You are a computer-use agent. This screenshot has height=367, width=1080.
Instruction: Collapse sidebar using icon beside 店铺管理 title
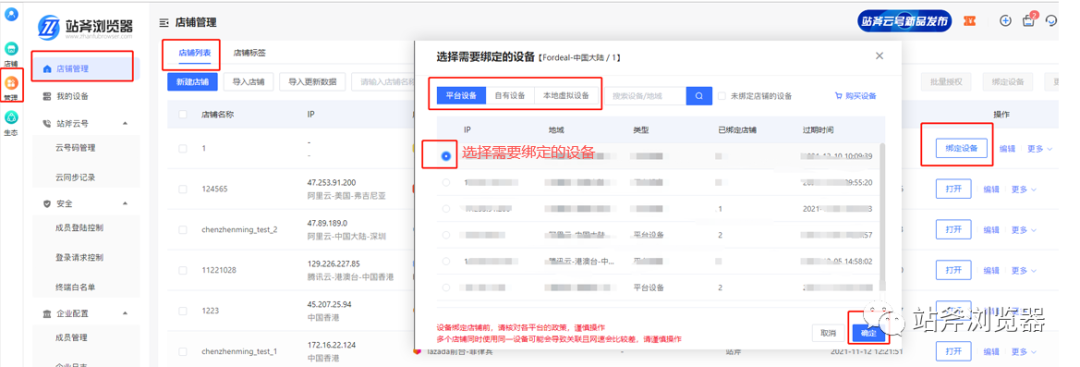pyautogui.click(x=163, y=23)
